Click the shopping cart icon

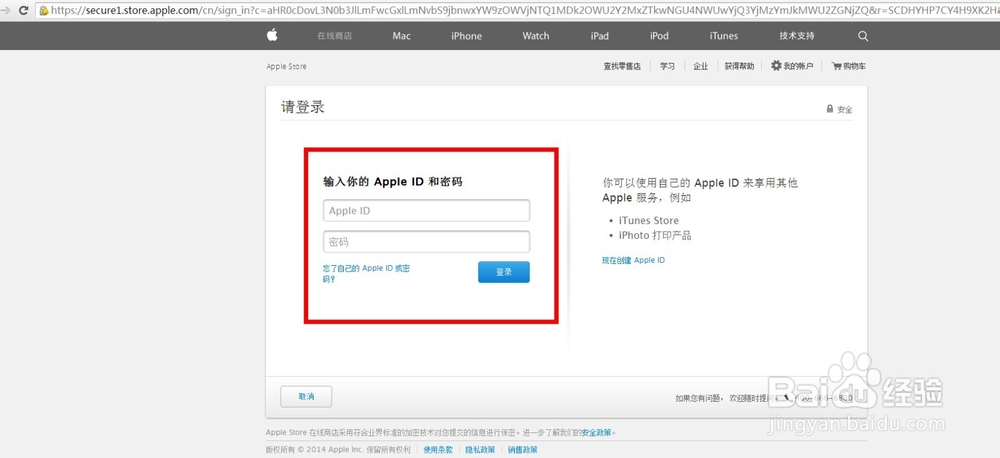[836, 66]
